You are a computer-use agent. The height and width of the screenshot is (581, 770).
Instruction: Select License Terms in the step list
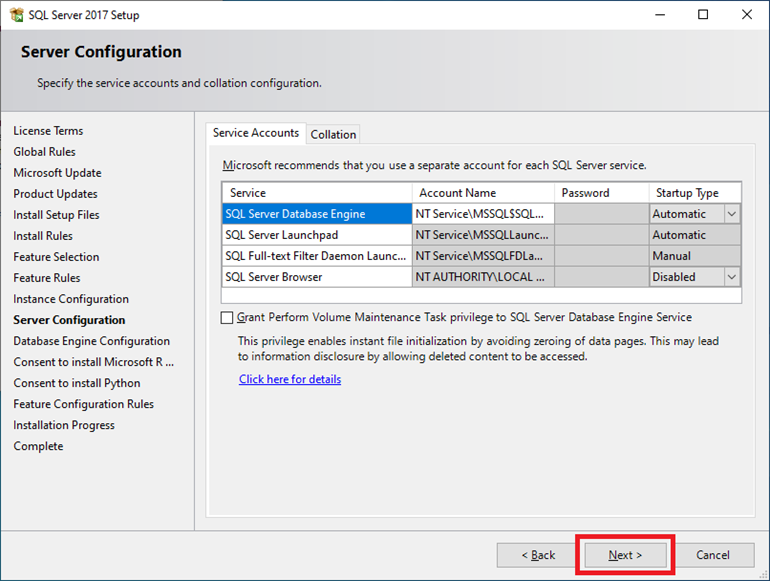[48, 131]
